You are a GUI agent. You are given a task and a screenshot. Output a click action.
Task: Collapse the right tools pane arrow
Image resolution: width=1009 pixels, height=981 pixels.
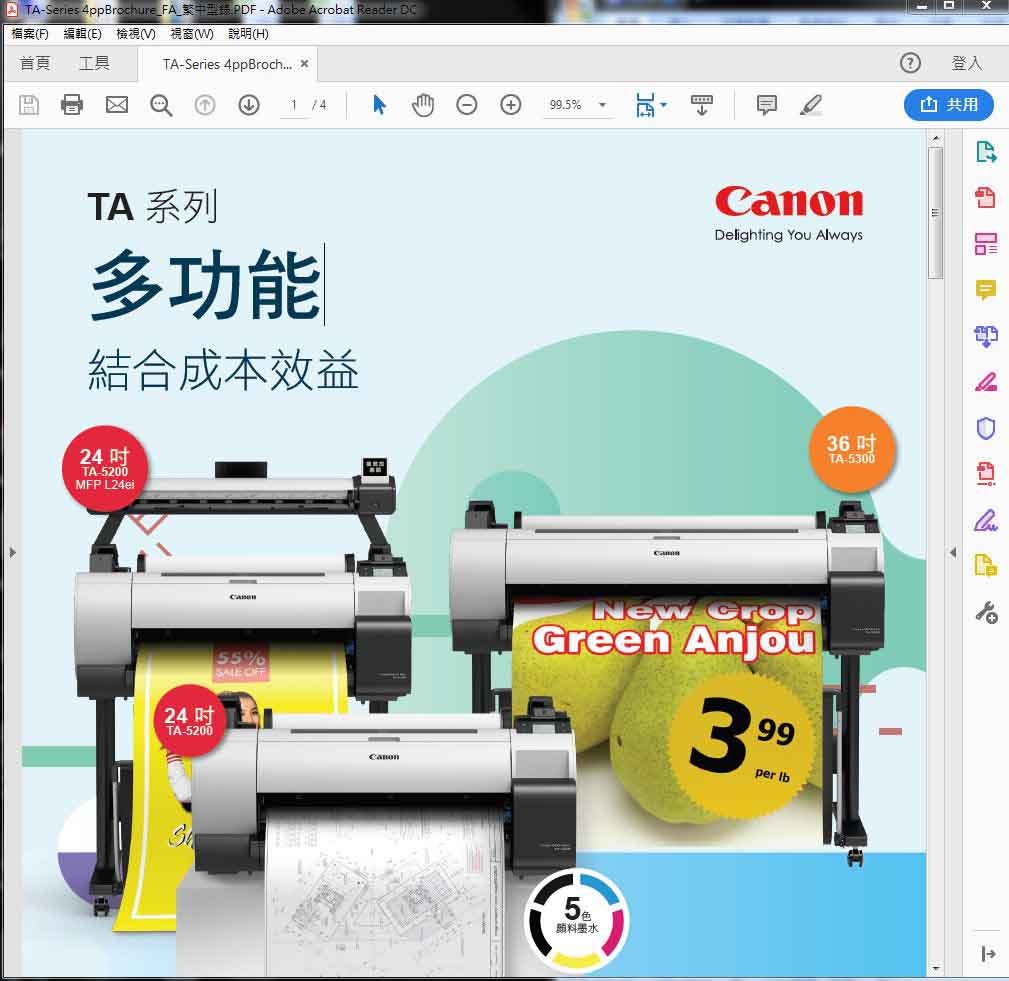(953, 552)
